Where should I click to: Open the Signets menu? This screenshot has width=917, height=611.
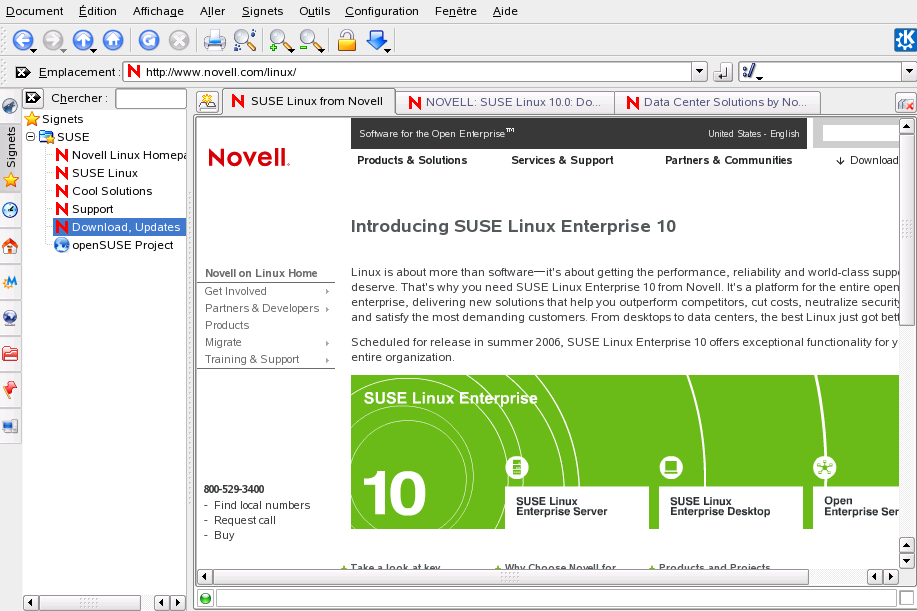pyautogui.click(x=262, y=11)
